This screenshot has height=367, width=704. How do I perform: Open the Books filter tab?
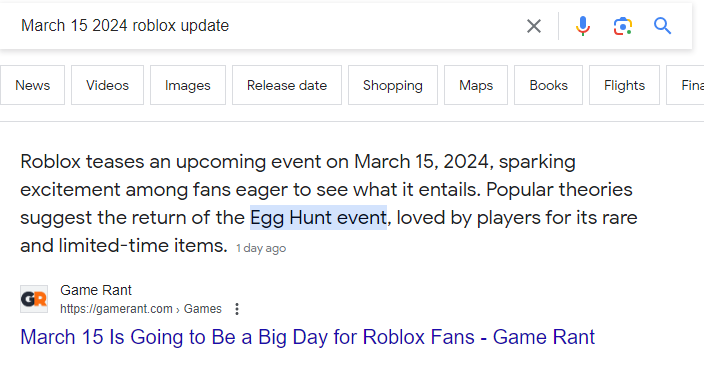pyautogui.click(x=548, y=85)
